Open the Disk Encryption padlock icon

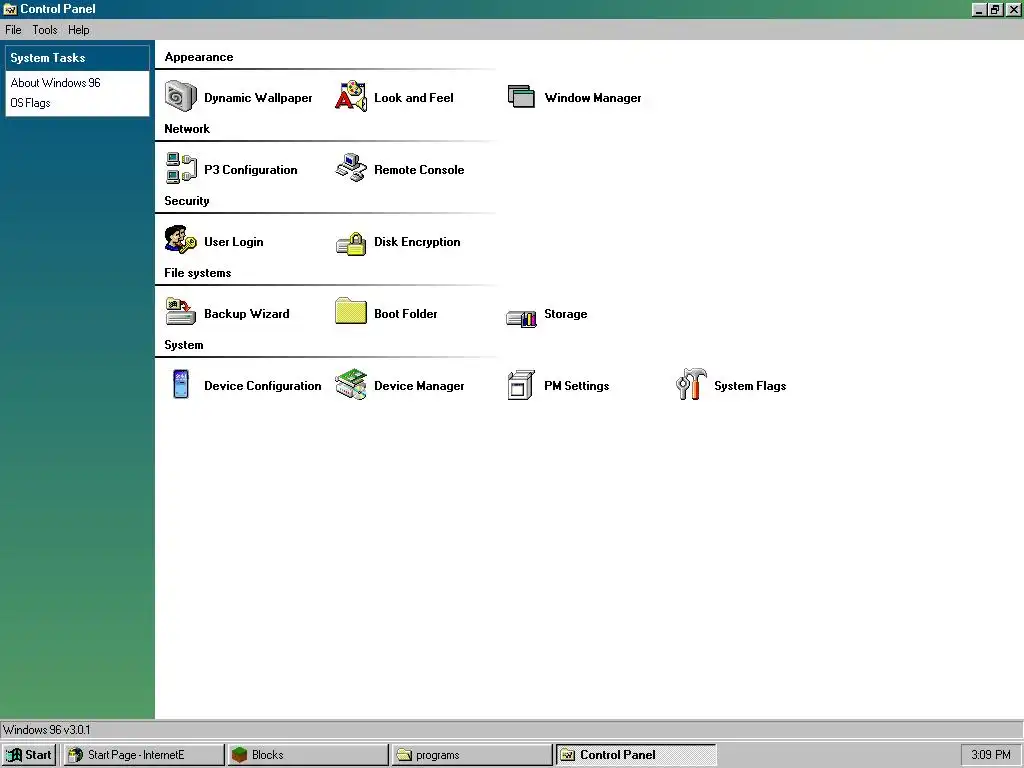pyautogui.click(x=351, y=243)
